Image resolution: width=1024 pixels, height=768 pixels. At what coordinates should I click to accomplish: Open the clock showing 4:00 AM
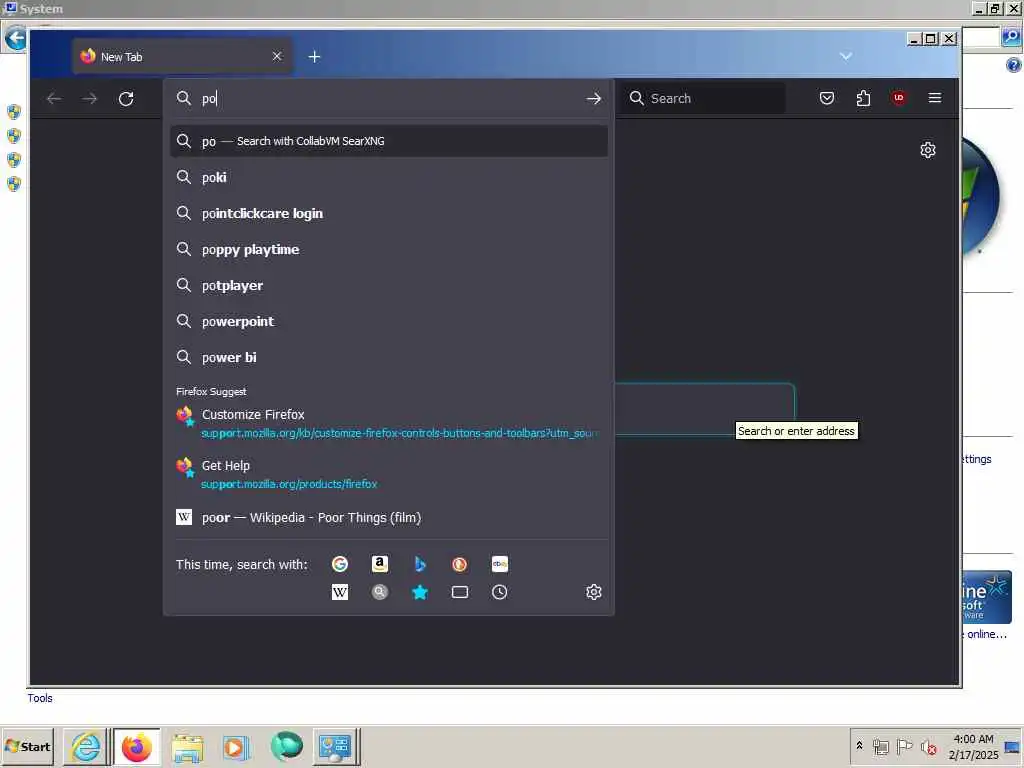click(973, 746)
